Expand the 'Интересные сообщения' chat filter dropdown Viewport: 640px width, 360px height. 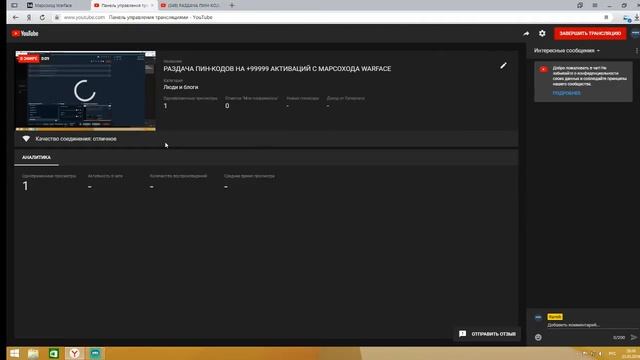pos(567,51)
